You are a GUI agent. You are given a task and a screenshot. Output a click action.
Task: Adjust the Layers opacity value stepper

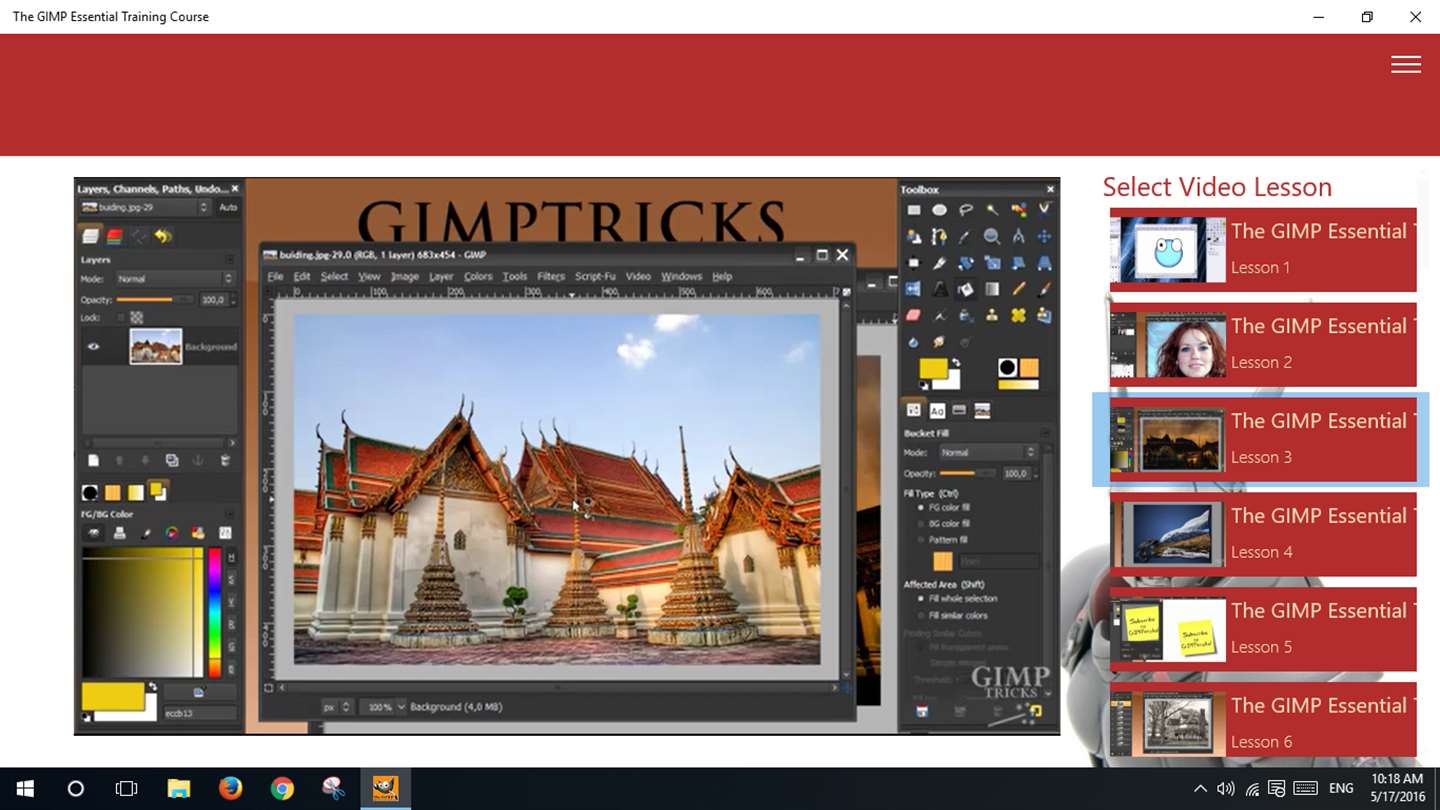[234, 299]
